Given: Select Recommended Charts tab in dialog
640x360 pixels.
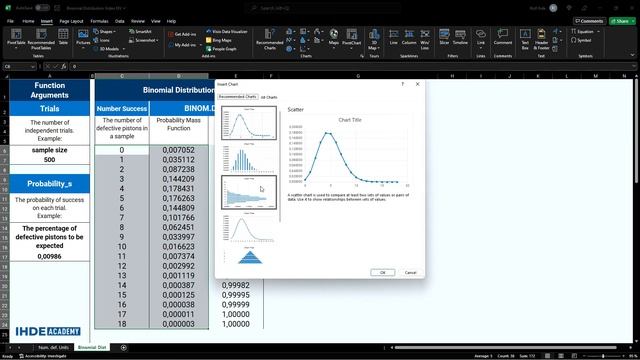Looking at the screenshot, I should tap(238, 97).
